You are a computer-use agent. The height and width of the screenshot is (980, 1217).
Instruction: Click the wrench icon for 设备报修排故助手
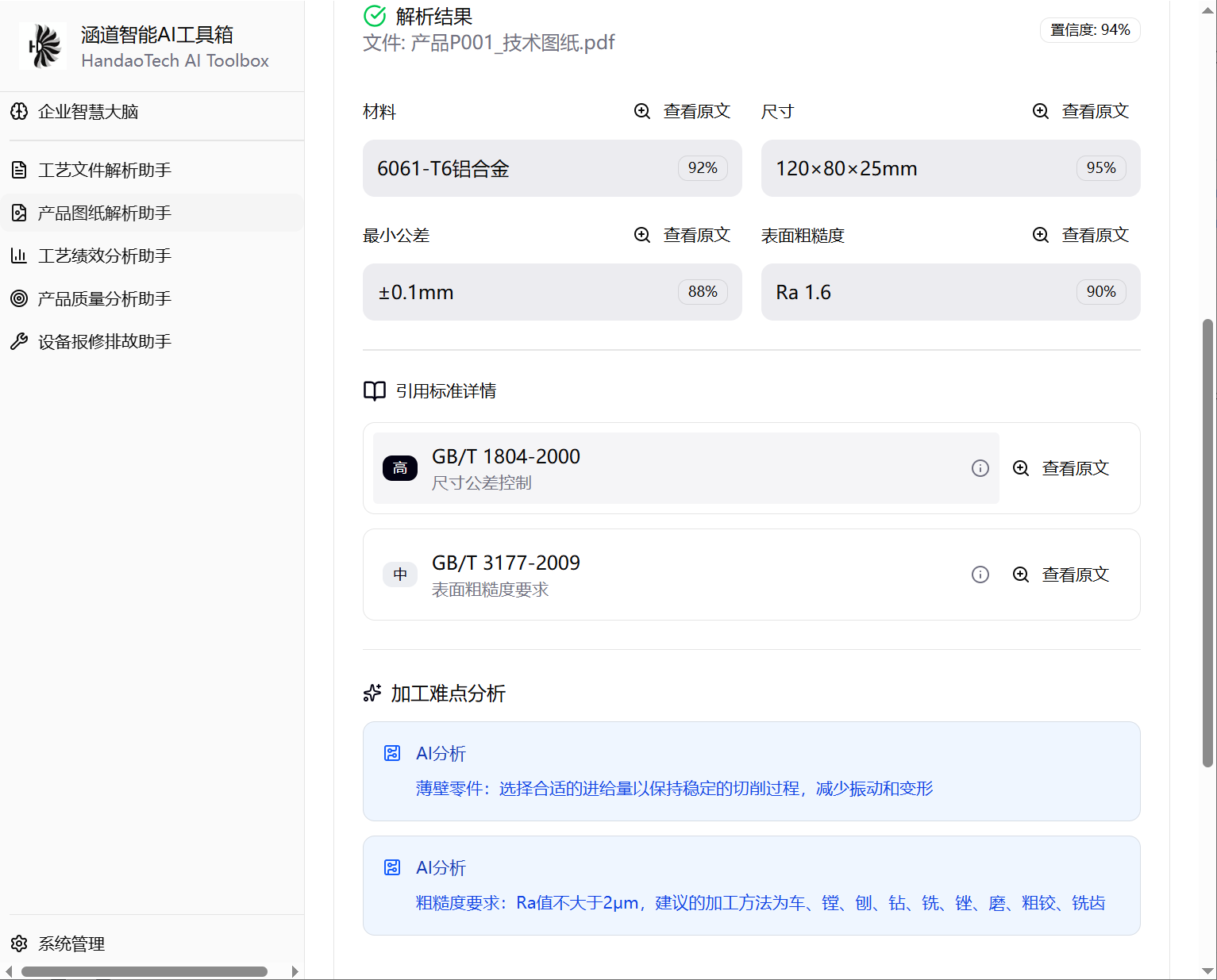point(19,341)
